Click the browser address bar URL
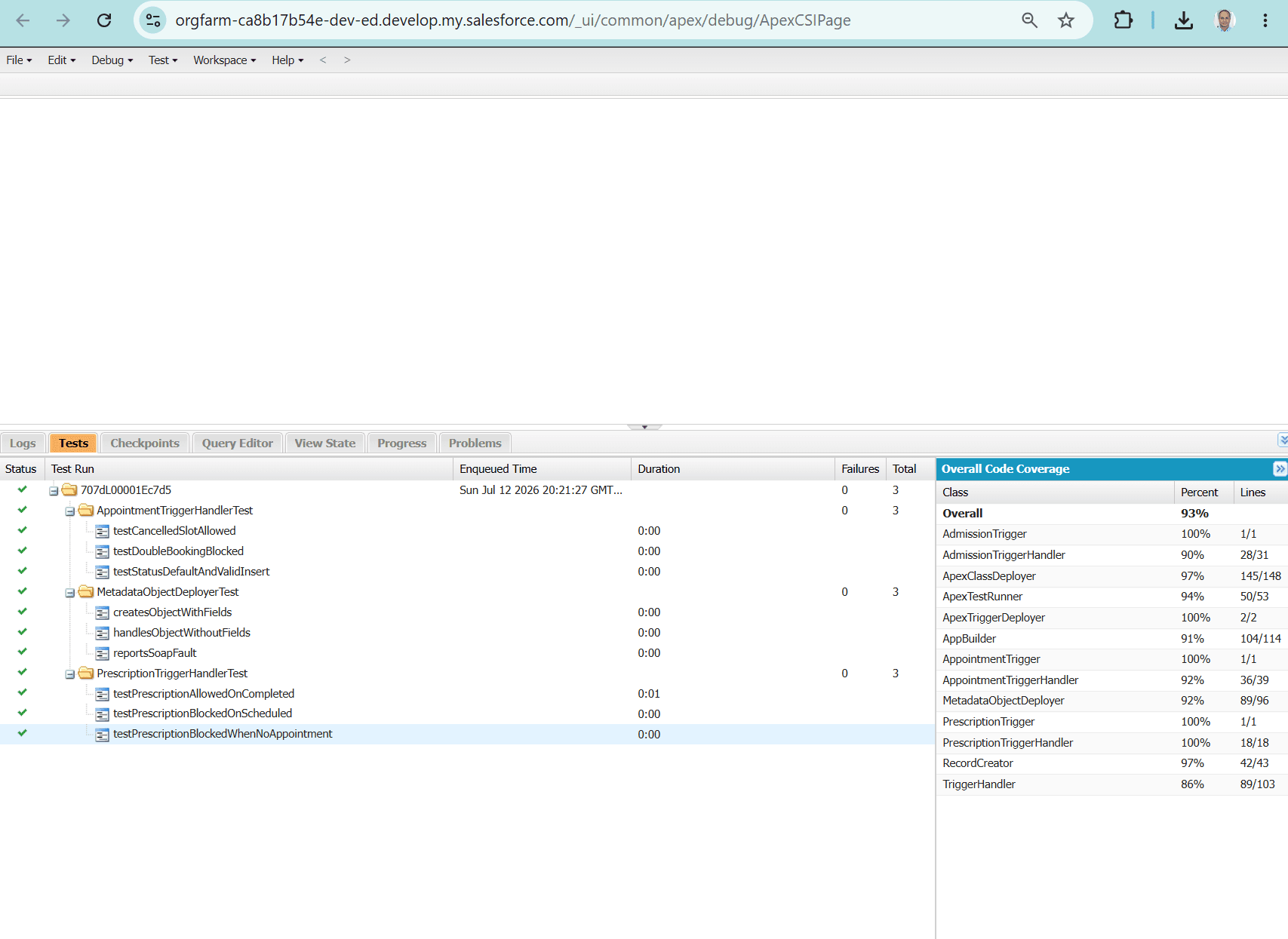The image size is (1288, 939). point(513,20)
